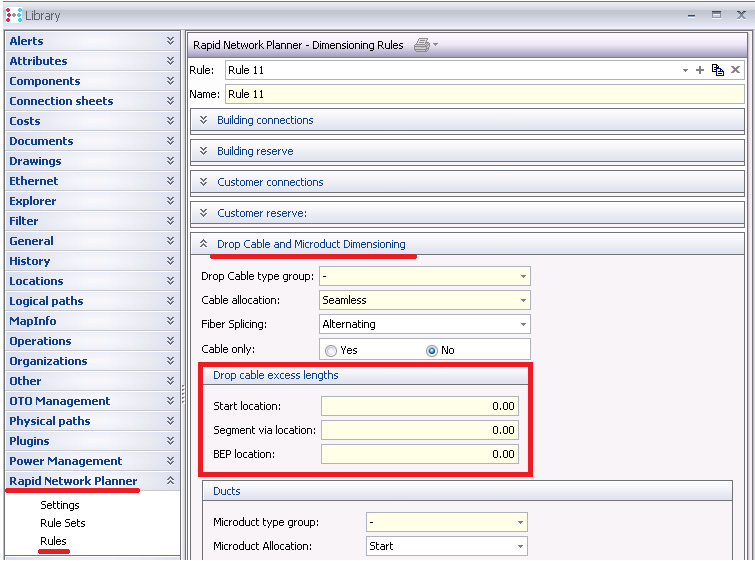Screen dimensions: 755x561
Task: Maximize the Library window
Action: click(716, 15)
